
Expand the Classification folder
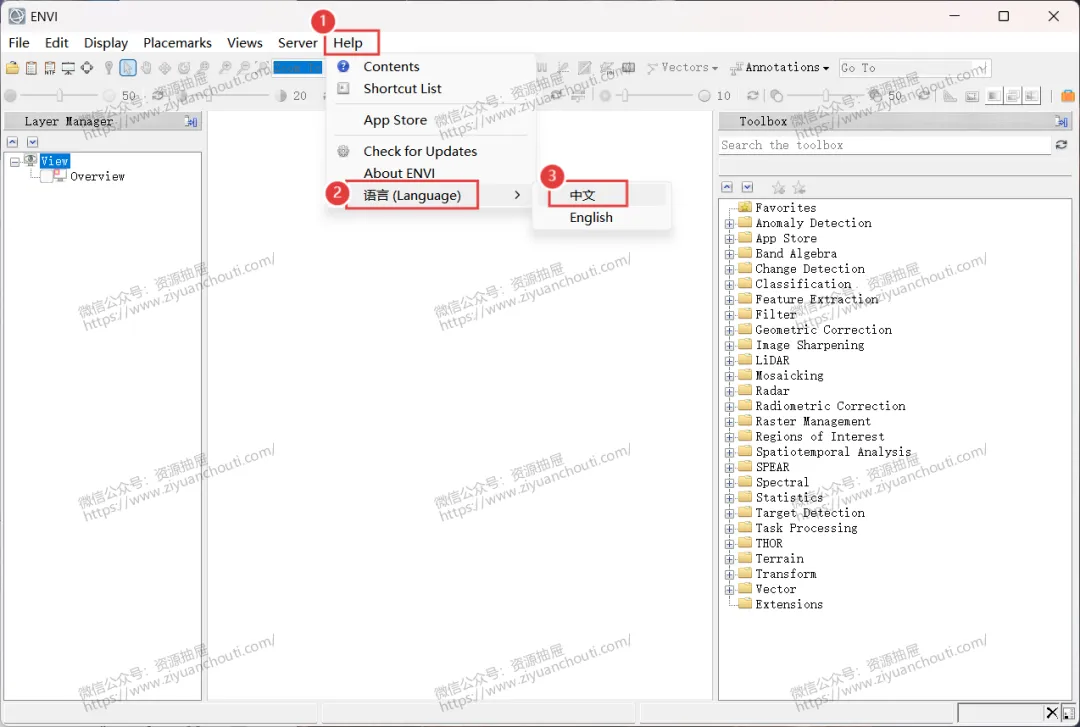coord(729,285)
